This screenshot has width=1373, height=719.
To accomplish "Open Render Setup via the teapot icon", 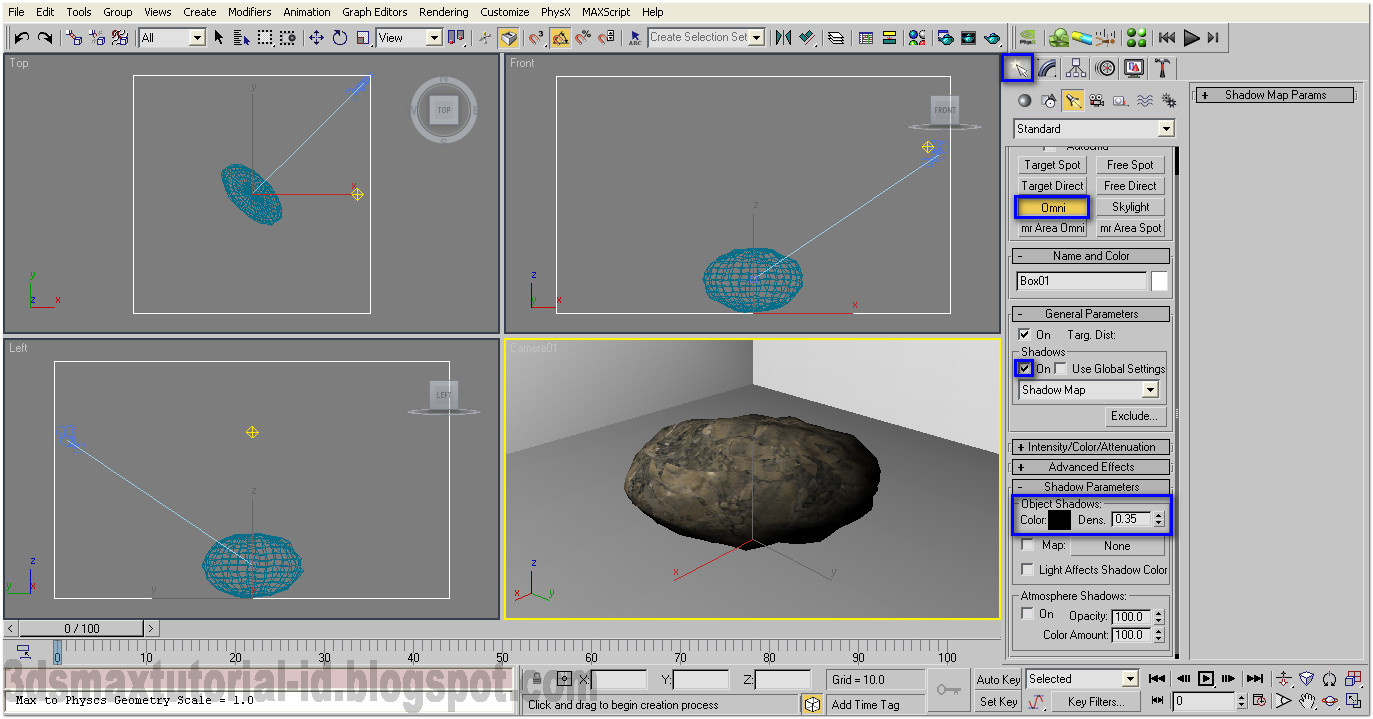I will point(944,37).
